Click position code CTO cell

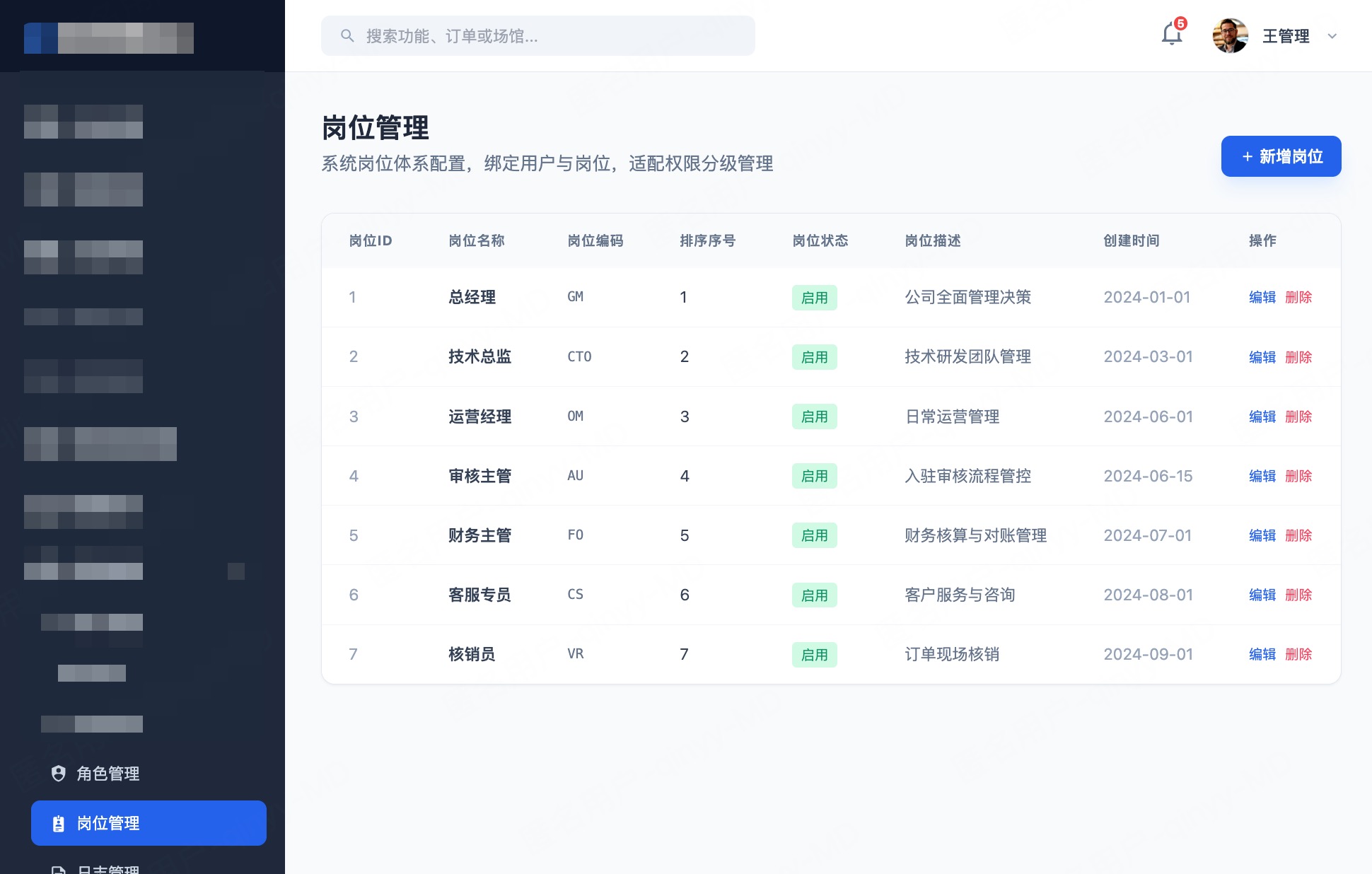[x=579, y=356]
